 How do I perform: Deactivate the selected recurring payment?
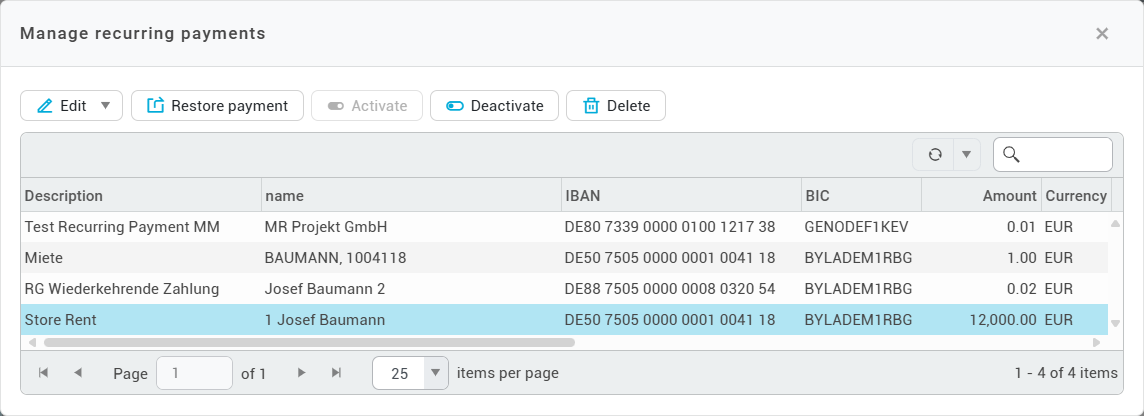click(x=494, y=106)
